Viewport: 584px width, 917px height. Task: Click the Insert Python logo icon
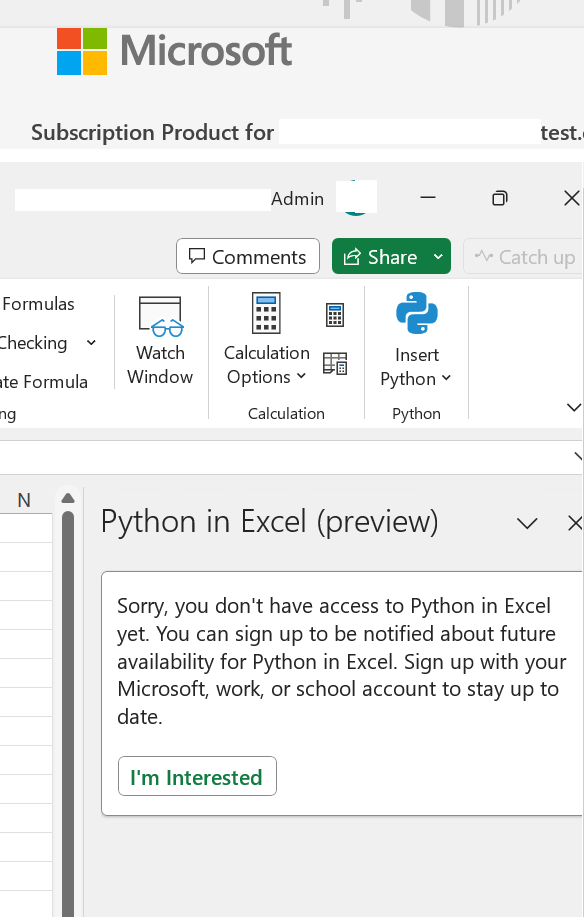pos(416,313)
